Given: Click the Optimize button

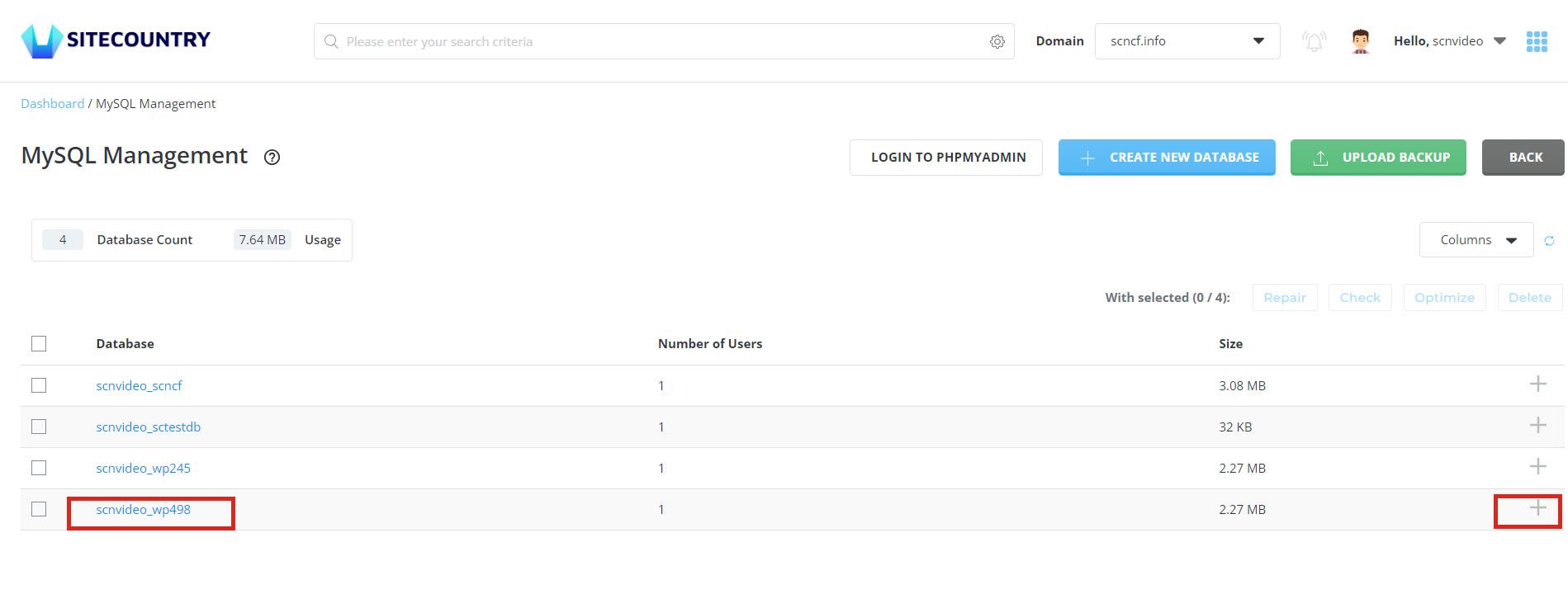Looking at the screenshot, I should [1445, 298].
